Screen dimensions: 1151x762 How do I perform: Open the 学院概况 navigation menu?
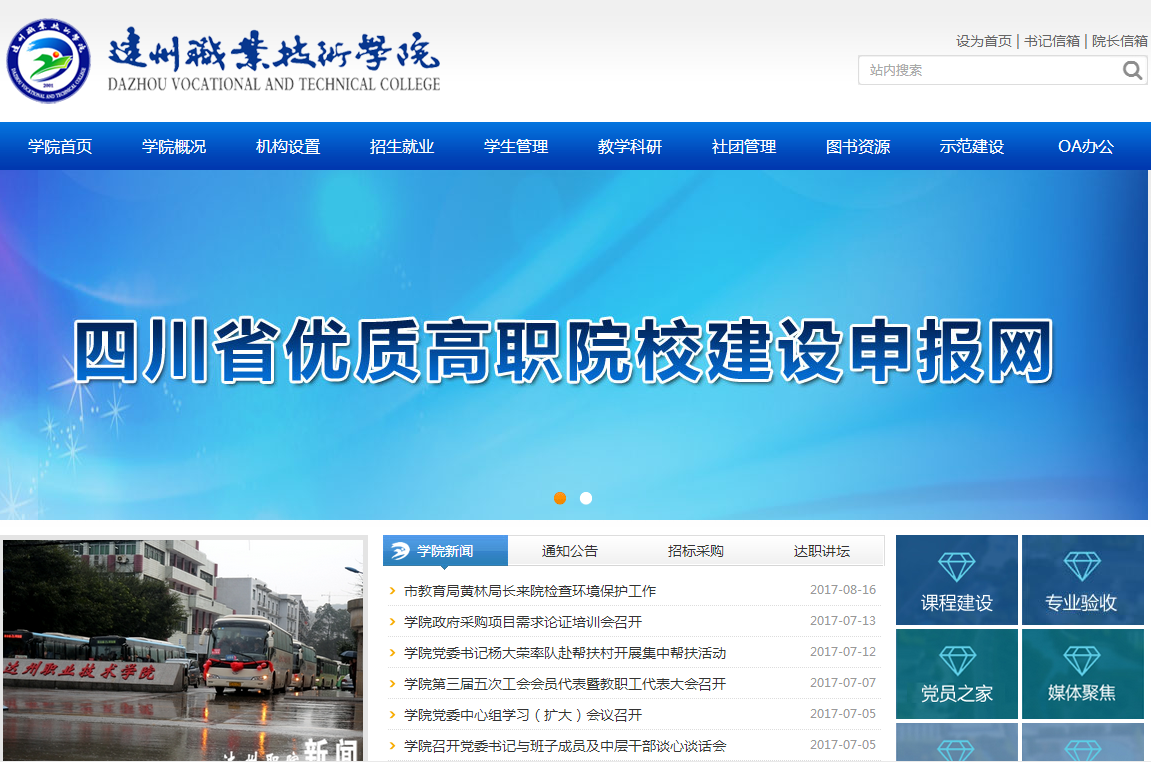[x=174, y=147]
